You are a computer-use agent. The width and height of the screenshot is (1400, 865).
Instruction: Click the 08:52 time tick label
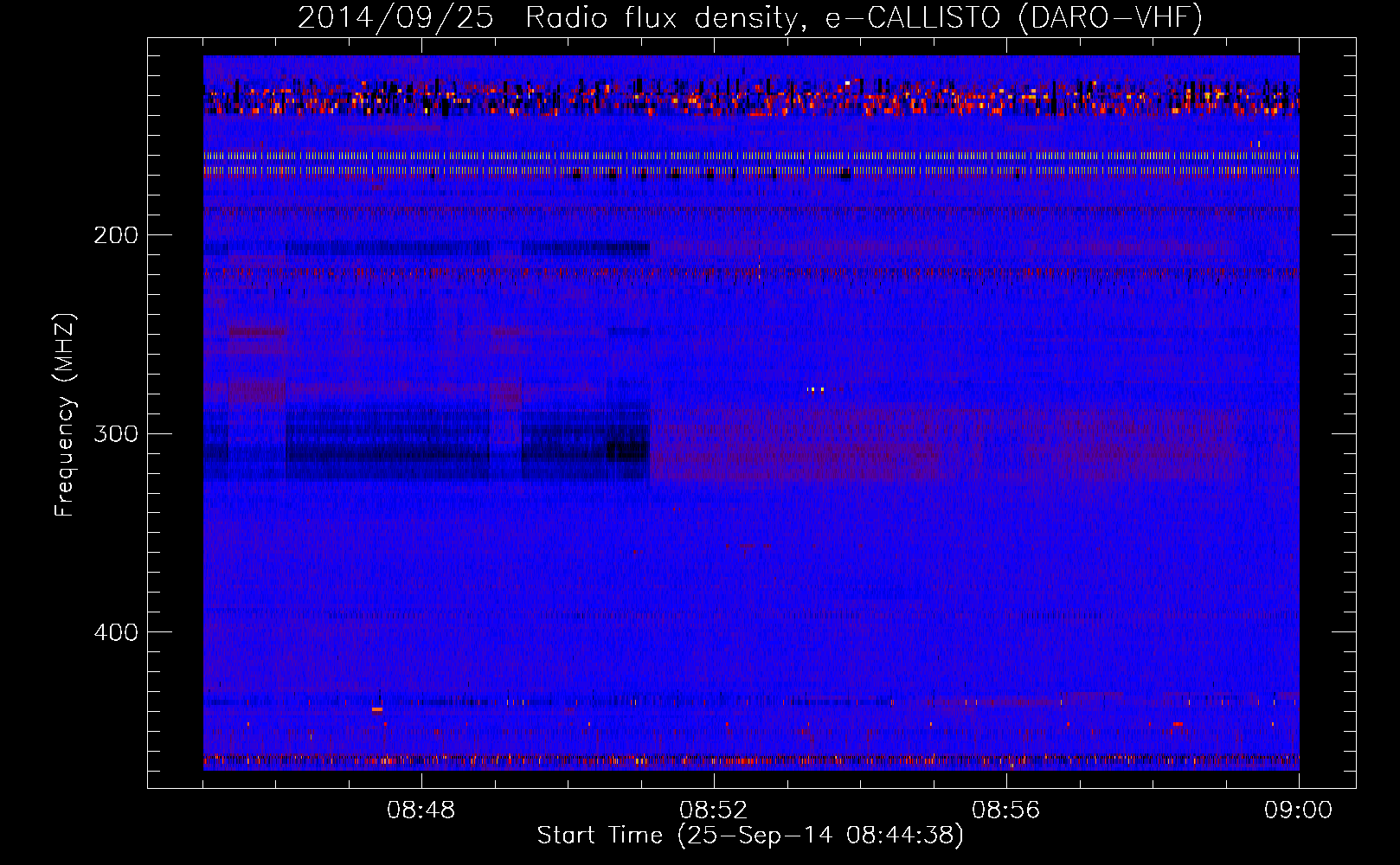(x=714, y=811)
